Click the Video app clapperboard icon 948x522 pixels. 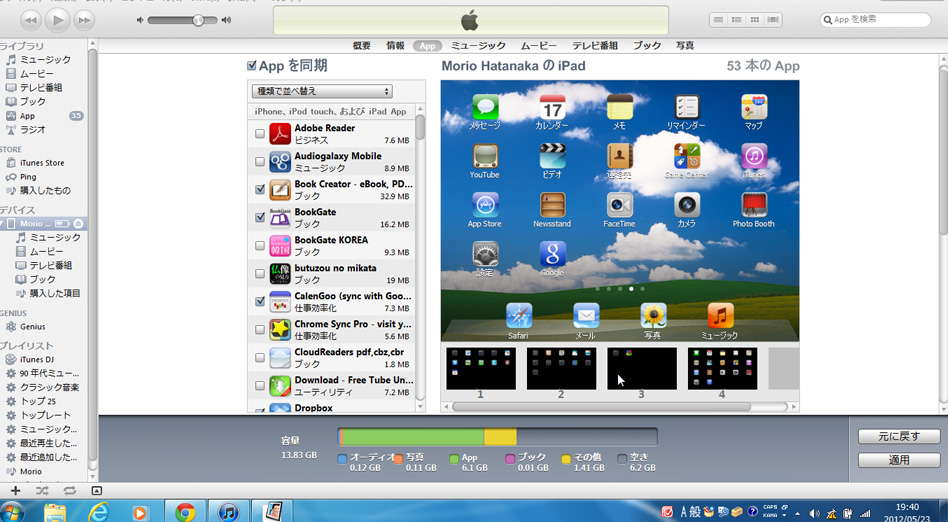pyautogui.click(x=553, y=157)
